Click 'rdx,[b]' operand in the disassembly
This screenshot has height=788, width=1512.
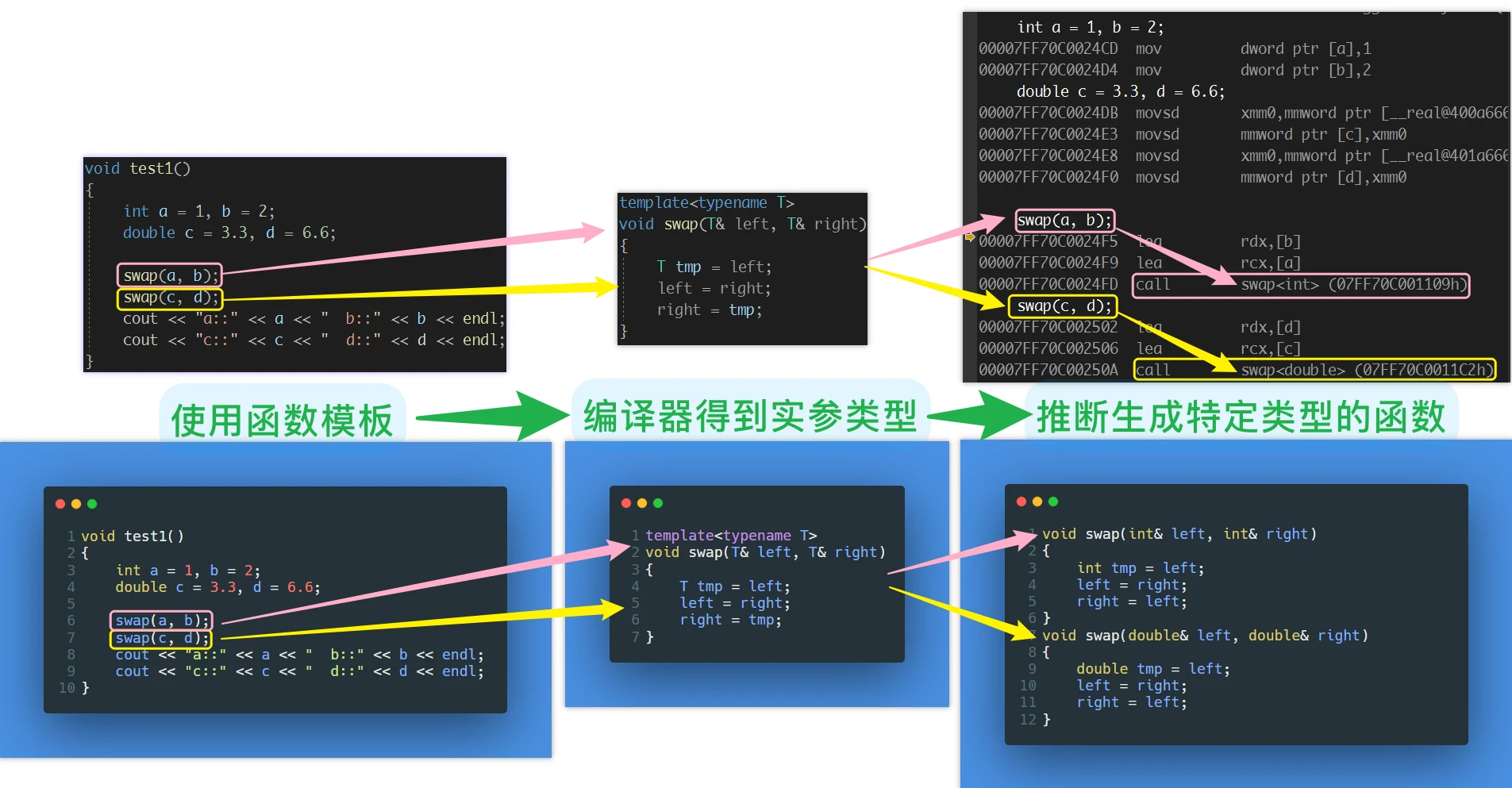pyautogui.click(x=1271, y=241)
